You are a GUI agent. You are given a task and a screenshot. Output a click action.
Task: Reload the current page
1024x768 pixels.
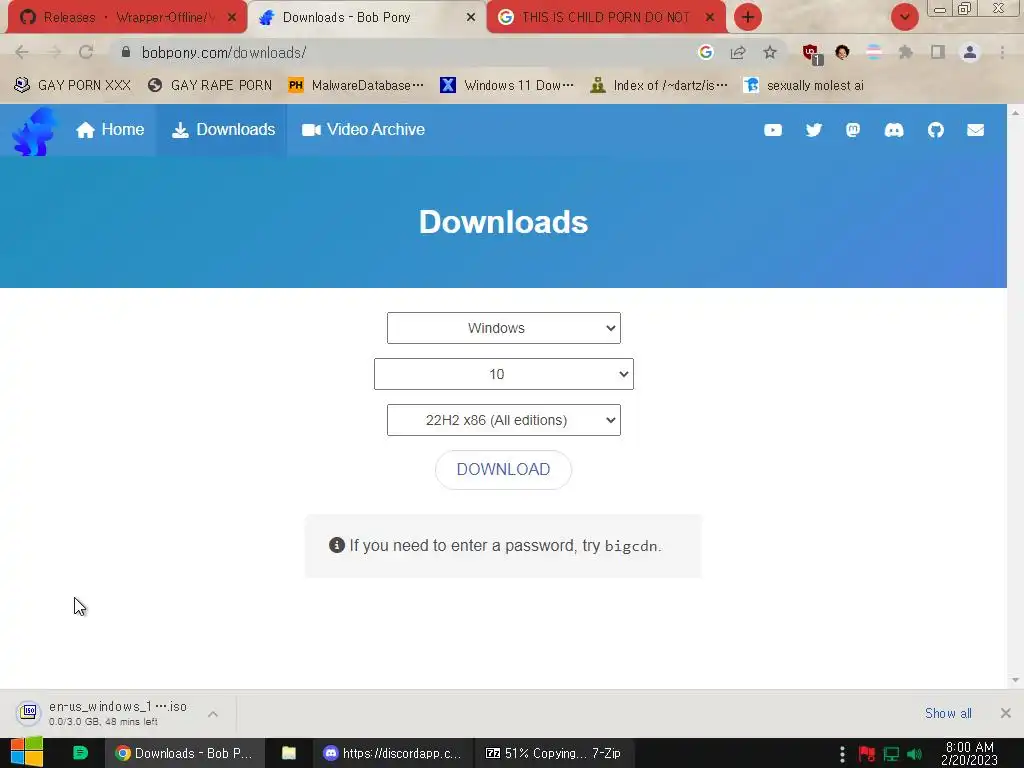pos(86,52)
